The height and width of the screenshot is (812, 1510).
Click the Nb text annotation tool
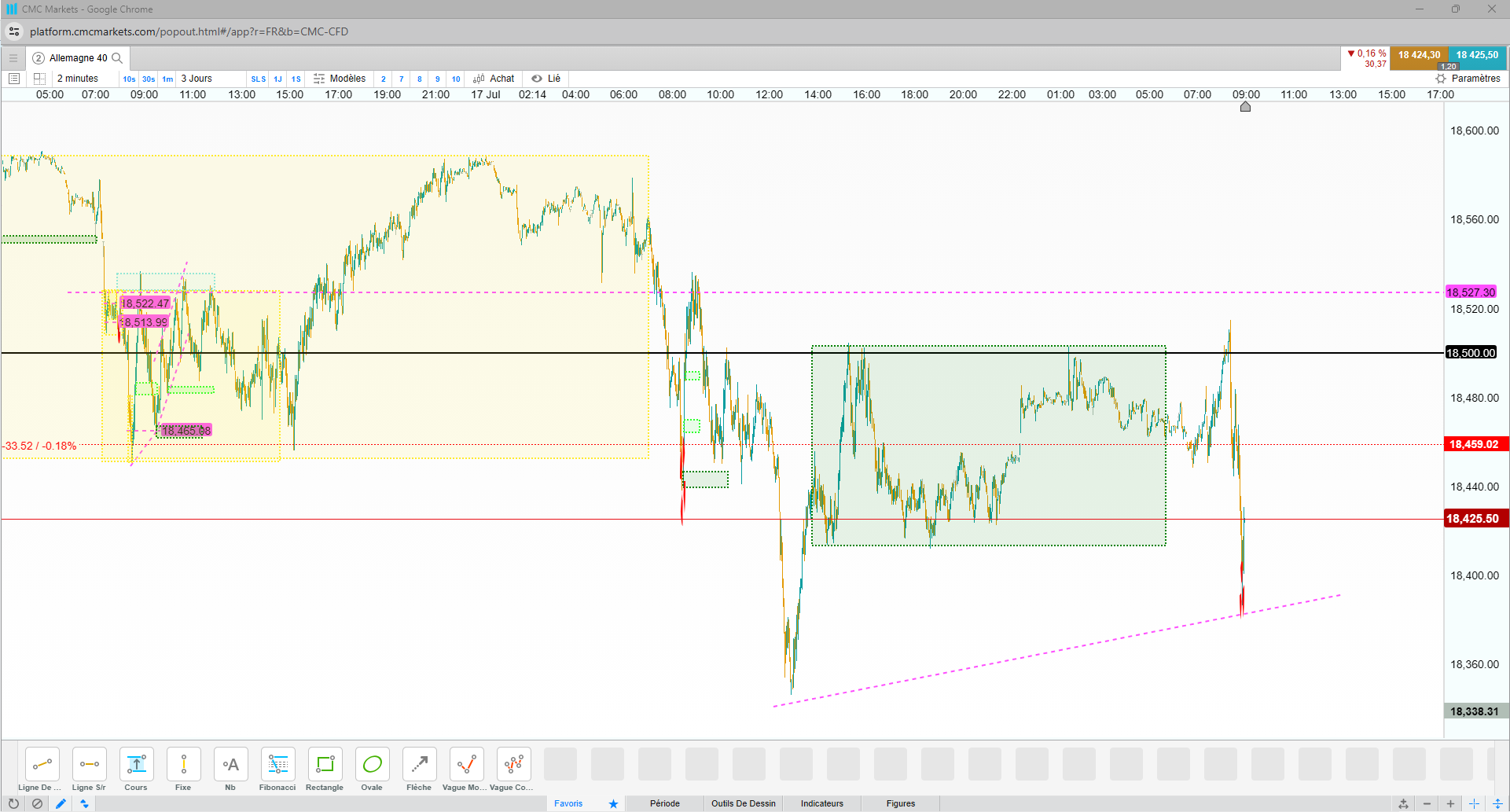pyautogui.click(x=230, y=770)
